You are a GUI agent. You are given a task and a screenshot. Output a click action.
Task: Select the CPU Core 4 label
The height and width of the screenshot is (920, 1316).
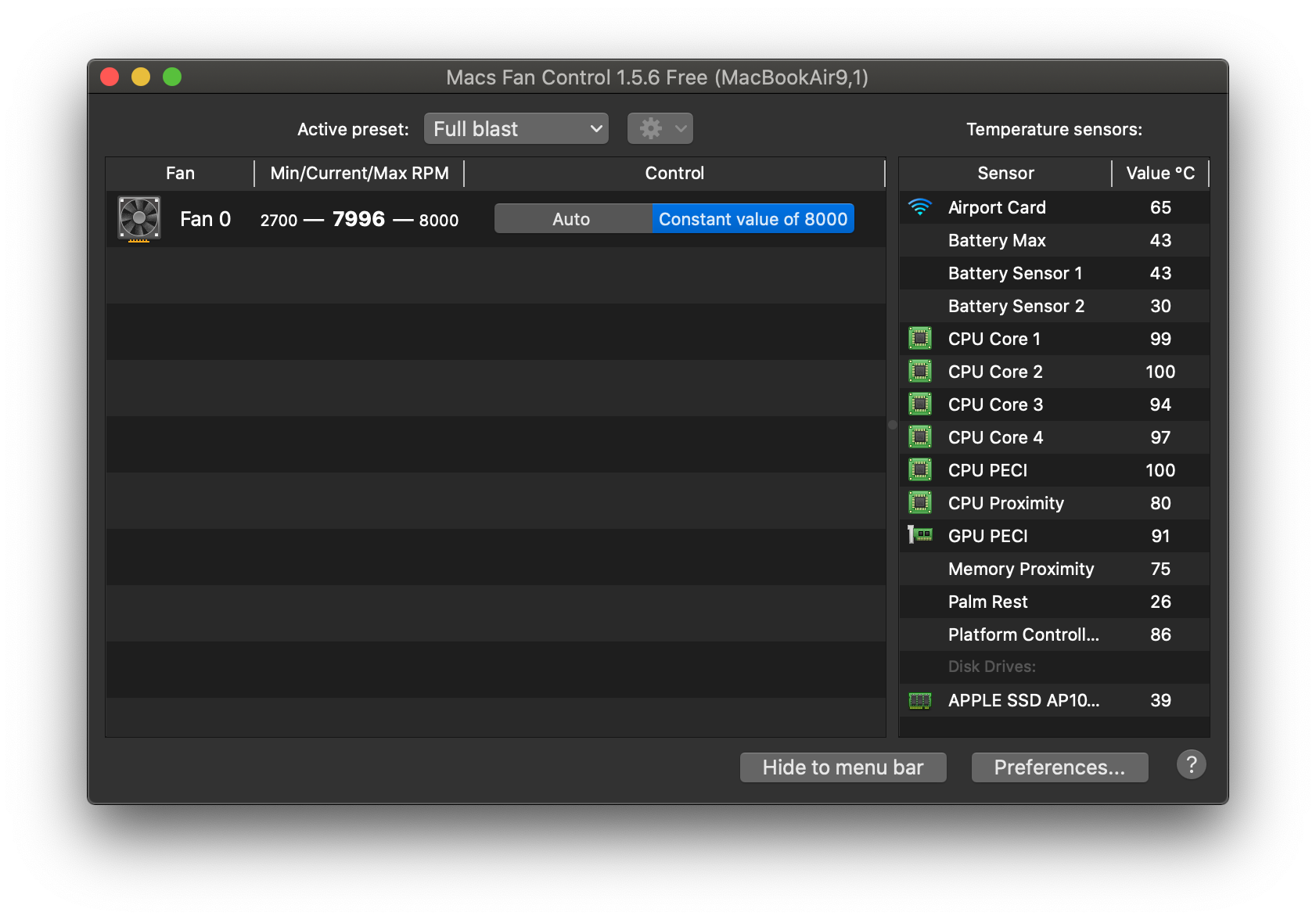click(995, 437)
